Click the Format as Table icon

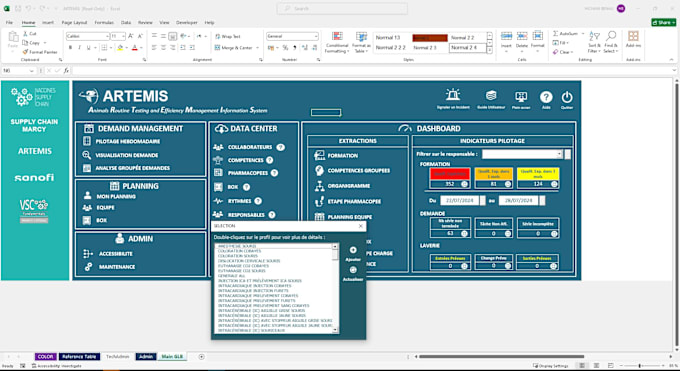pos(361,36)
